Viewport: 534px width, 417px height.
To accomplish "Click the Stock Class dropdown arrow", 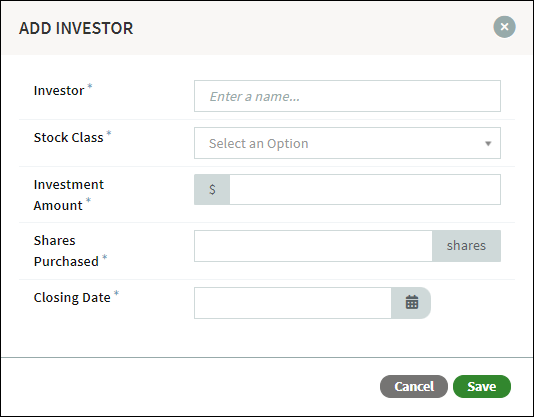I will 488,143.
